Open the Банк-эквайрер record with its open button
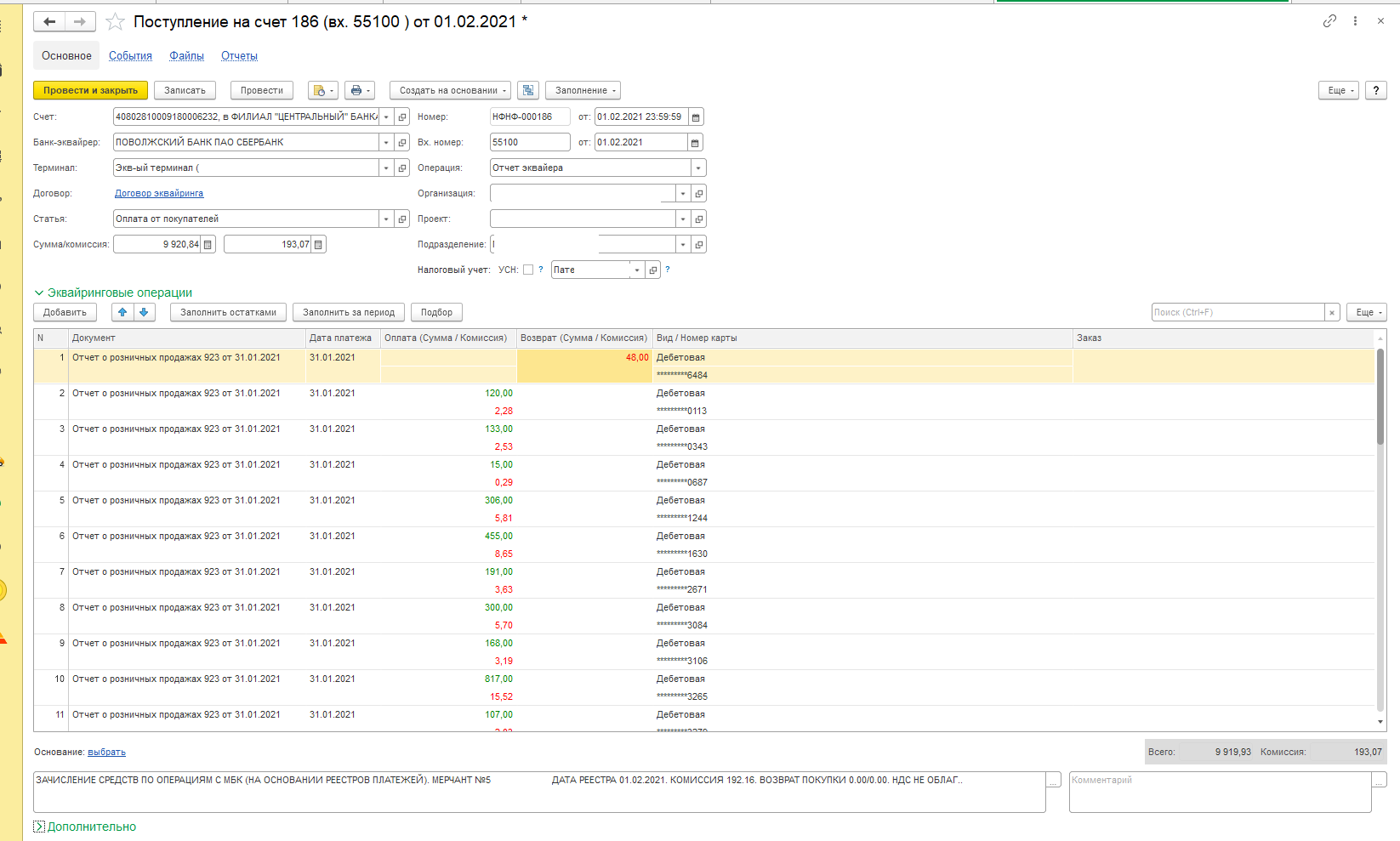 click(x=402, y=143)
